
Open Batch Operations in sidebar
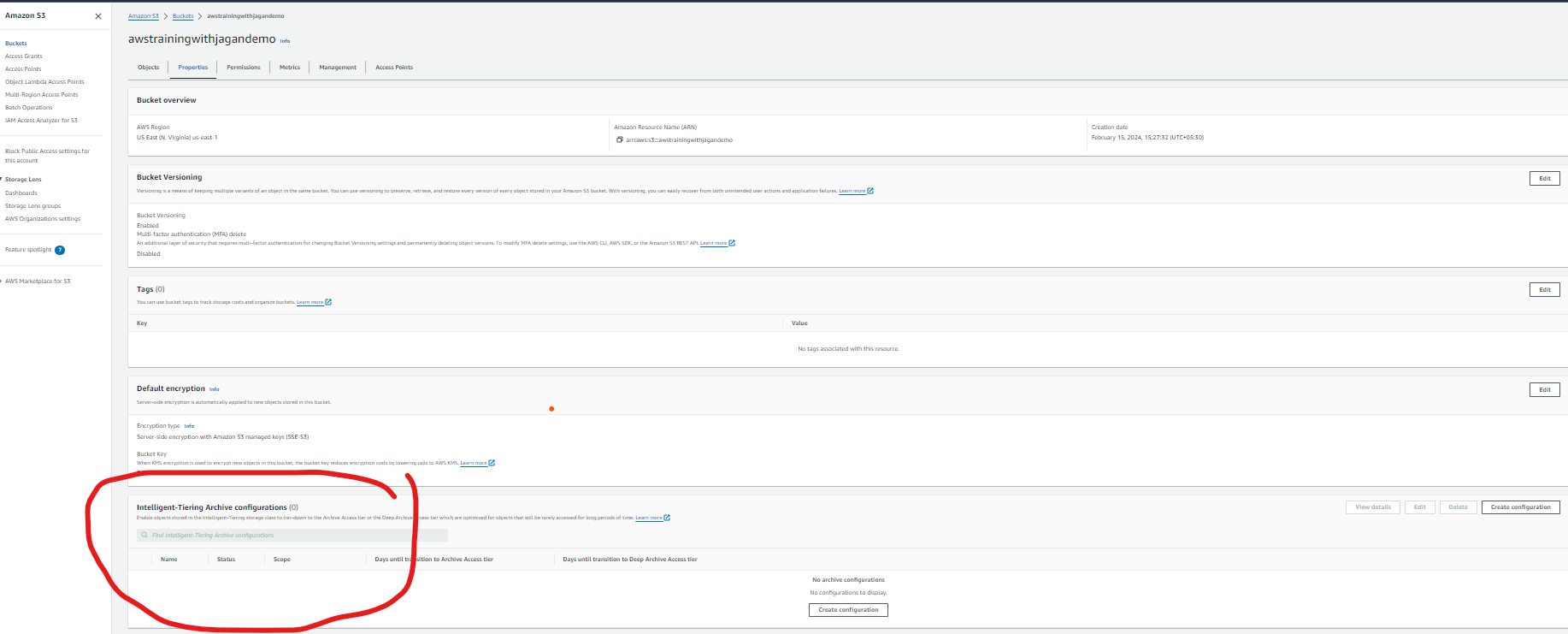pos(28,108)
